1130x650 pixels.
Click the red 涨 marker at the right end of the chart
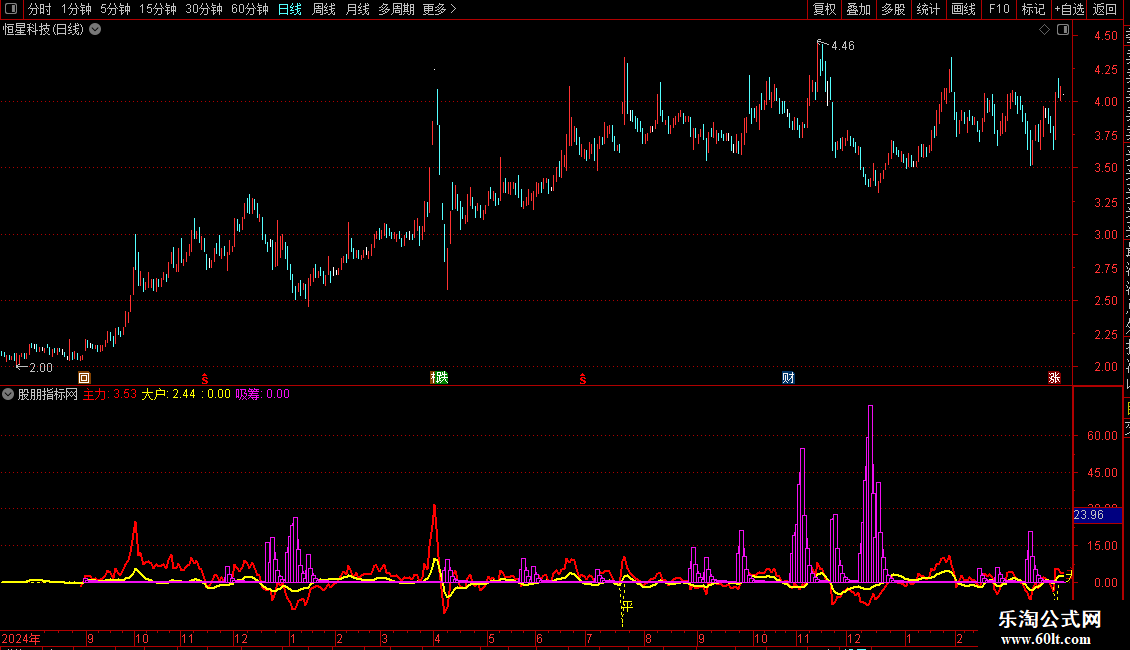[x=1054, y=378]
